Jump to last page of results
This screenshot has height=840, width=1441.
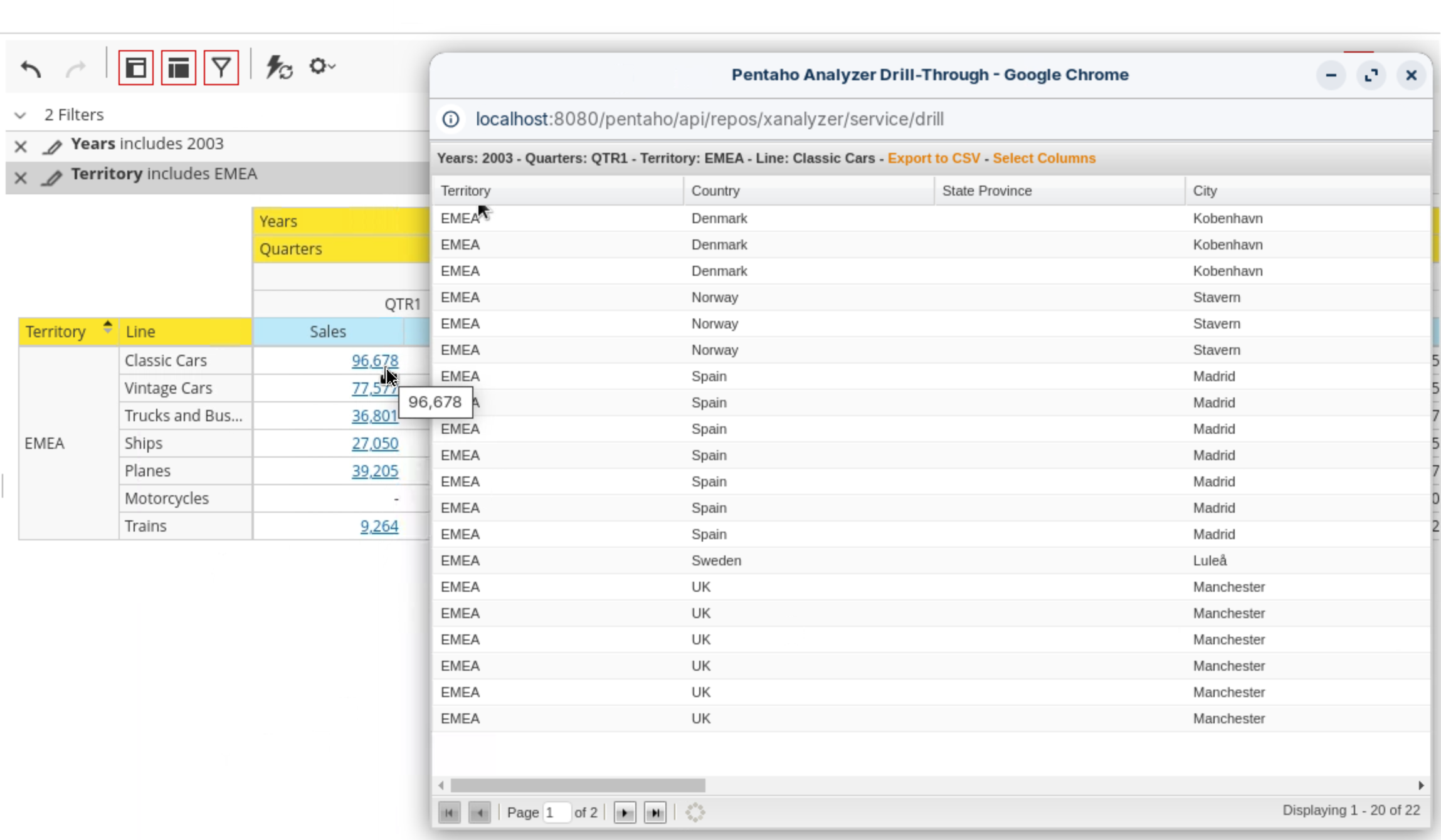click(655, 813)
